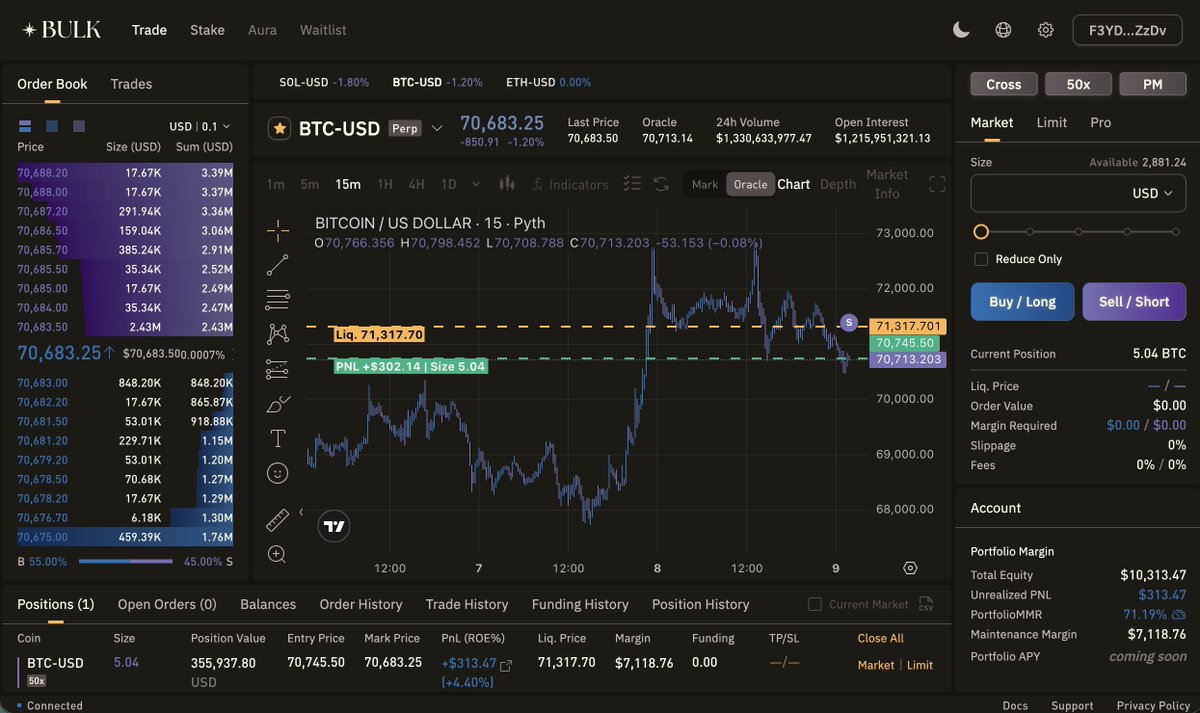Open the Stake page
Viewport: 1200px width, 713px height.
click(x=207, y=30)
